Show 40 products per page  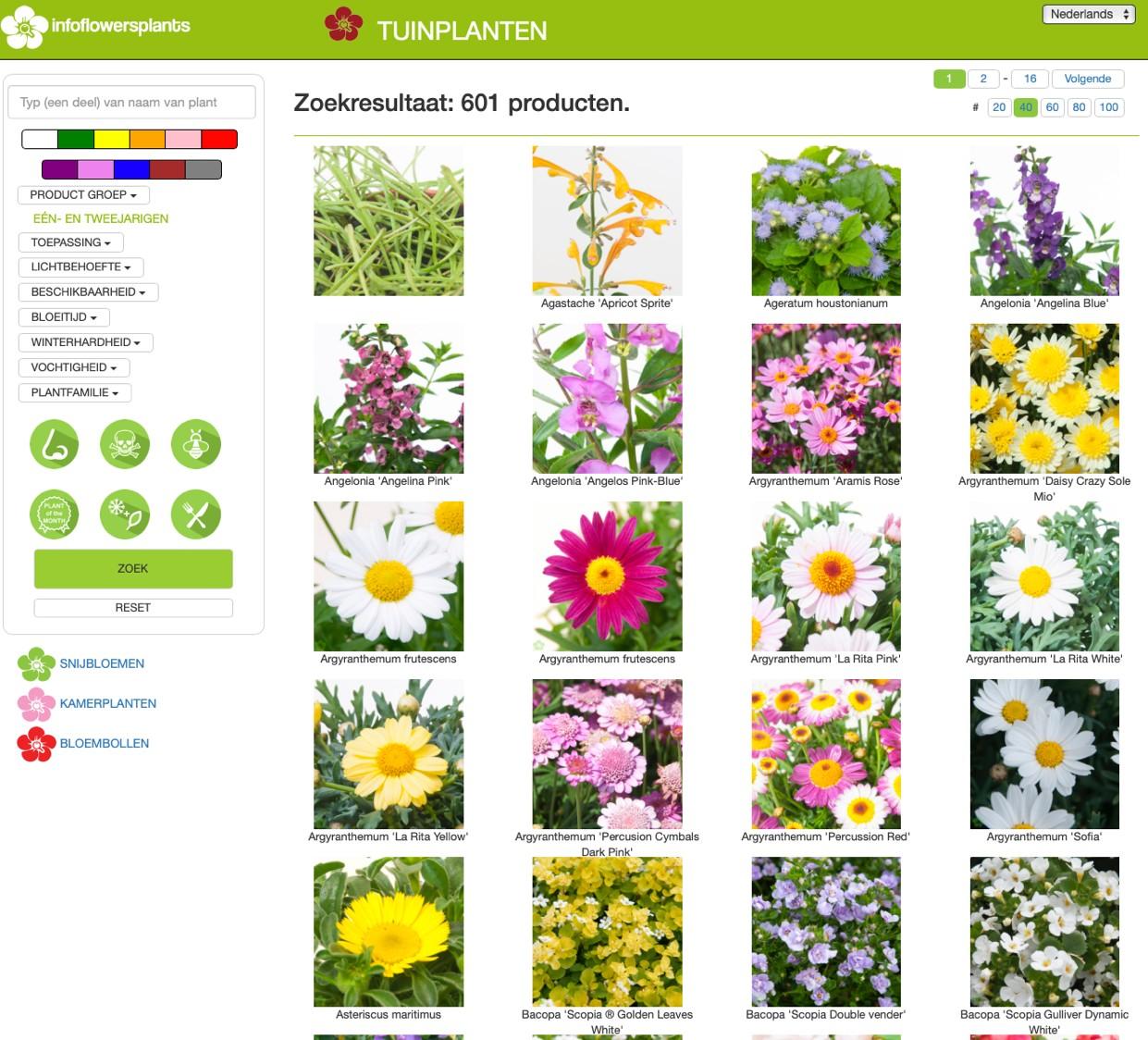[1026, 107]
